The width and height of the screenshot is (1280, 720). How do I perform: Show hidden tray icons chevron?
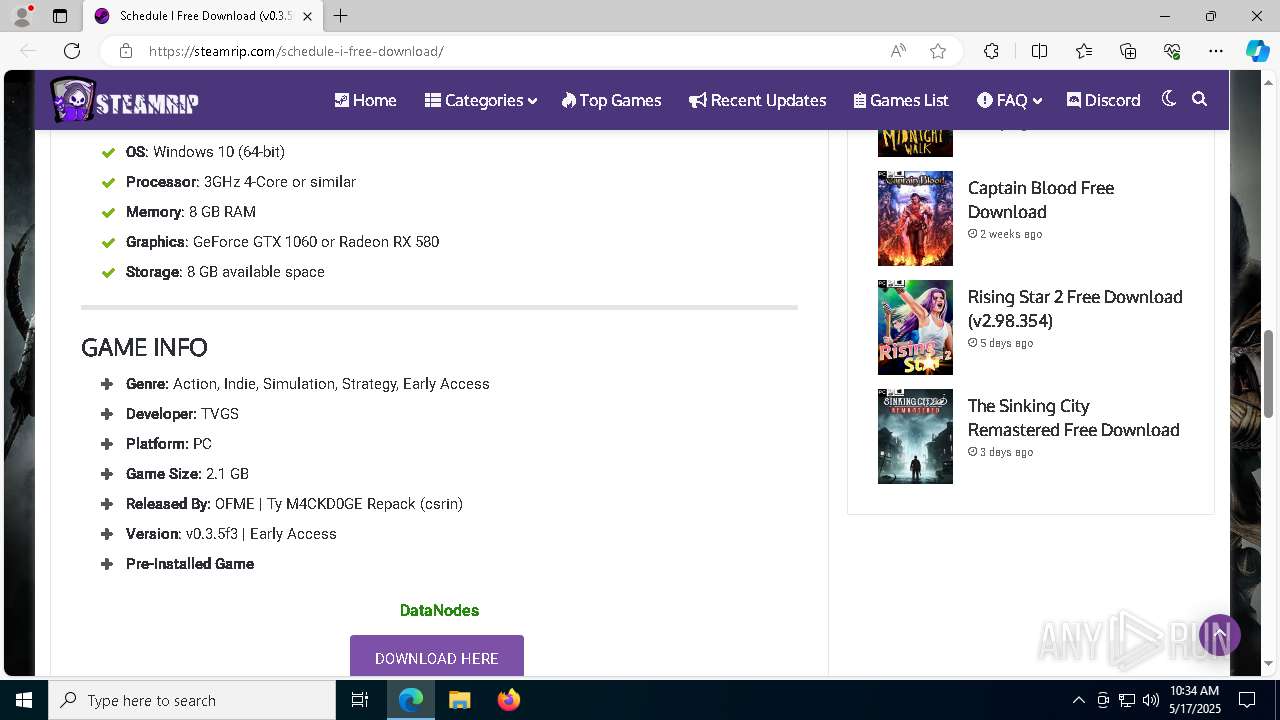[1078, 700]
